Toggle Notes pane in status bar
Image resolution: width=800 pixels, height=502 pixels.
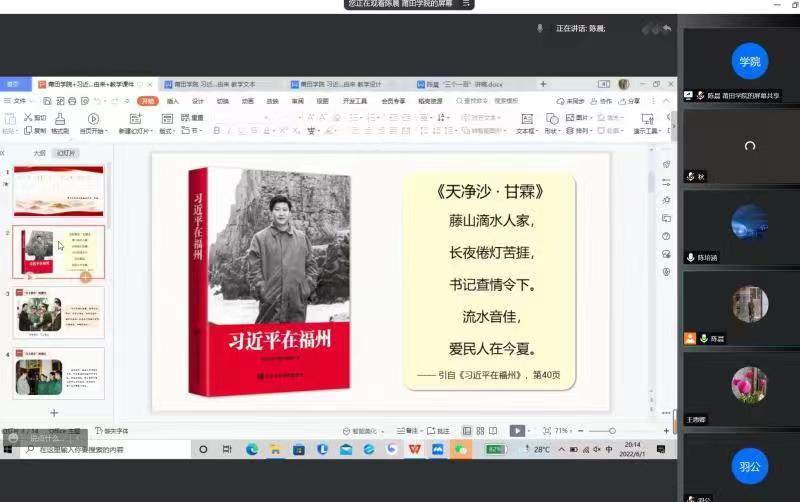point(407,431)
